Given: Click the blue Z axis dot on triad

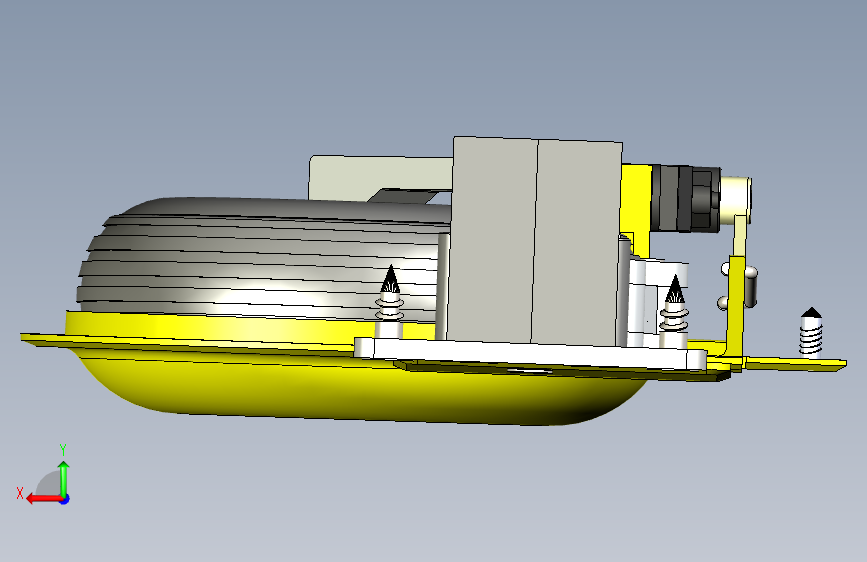Looking at the screenshot, I should pos(65,499).
